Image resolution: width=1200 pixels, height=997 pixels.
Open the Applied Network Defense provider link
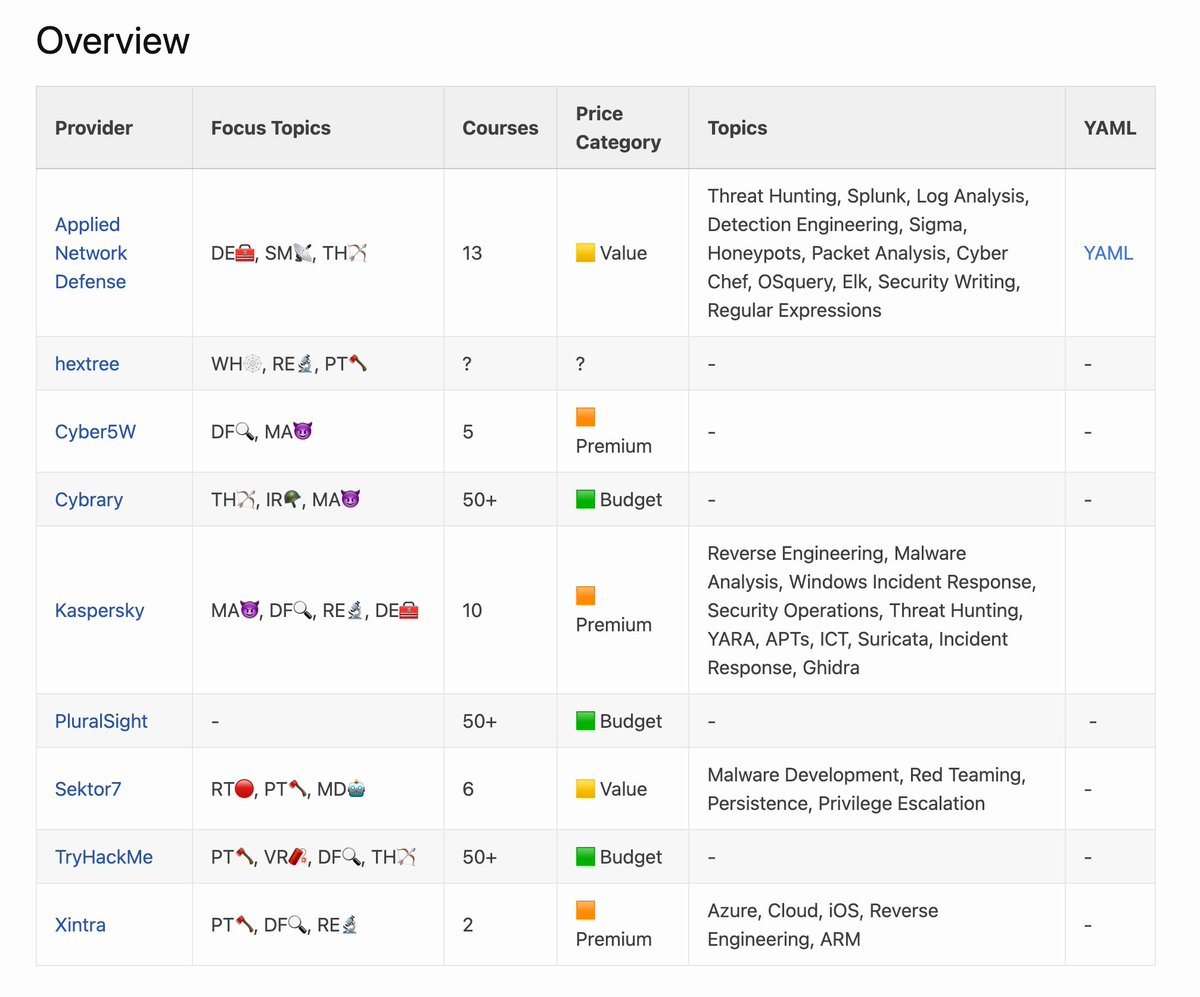click(x=91, y=253)
